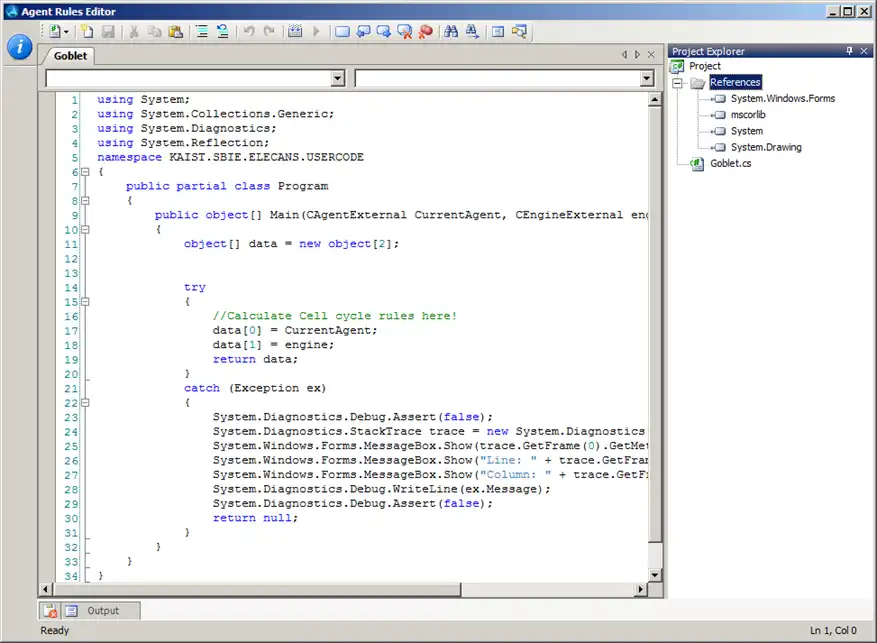Click the Redo arrow icon
The width and height of the screenshot is (877, 643).
pos(270,31)
